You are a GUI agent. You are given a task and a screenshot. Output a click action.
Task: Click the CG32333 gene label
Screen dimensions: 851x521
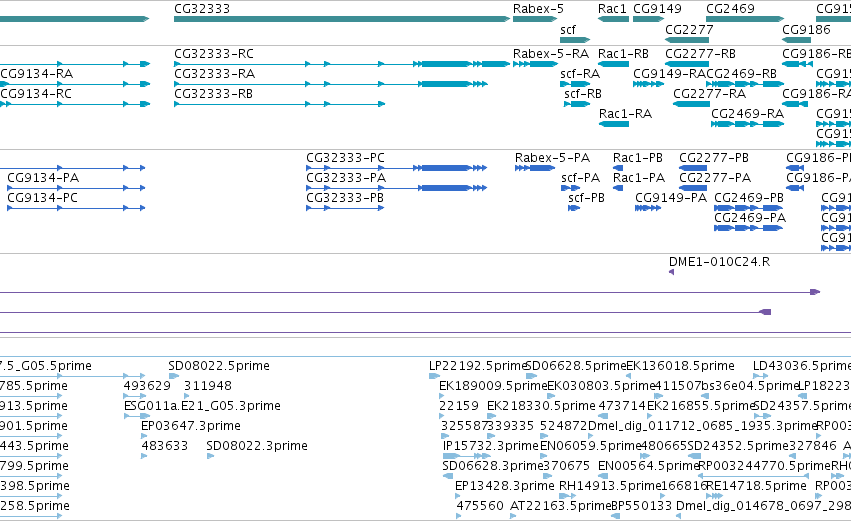tap(202, 9)
